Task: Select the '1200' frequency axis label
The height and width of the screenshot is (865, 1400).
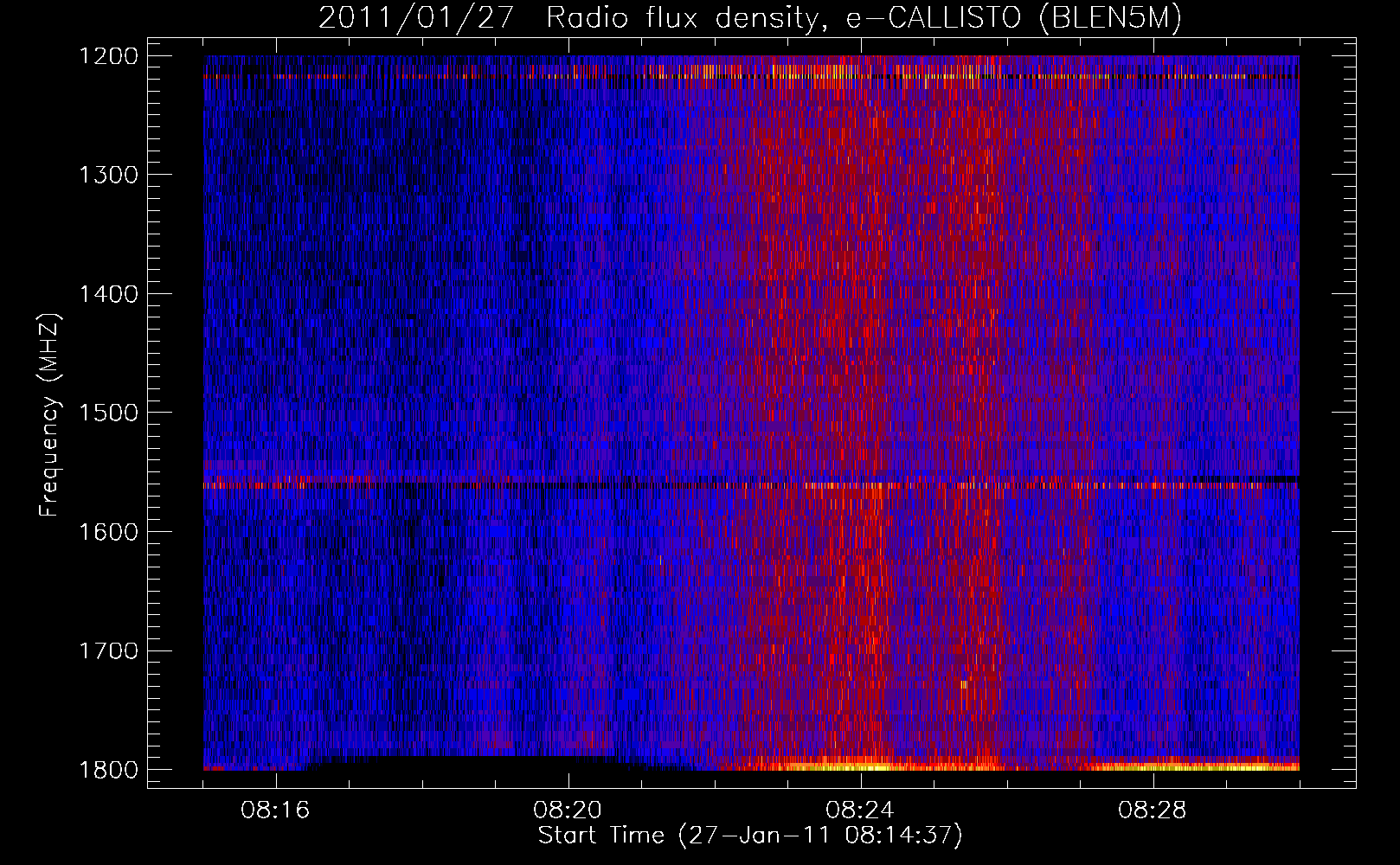Action: coord(108,56)
